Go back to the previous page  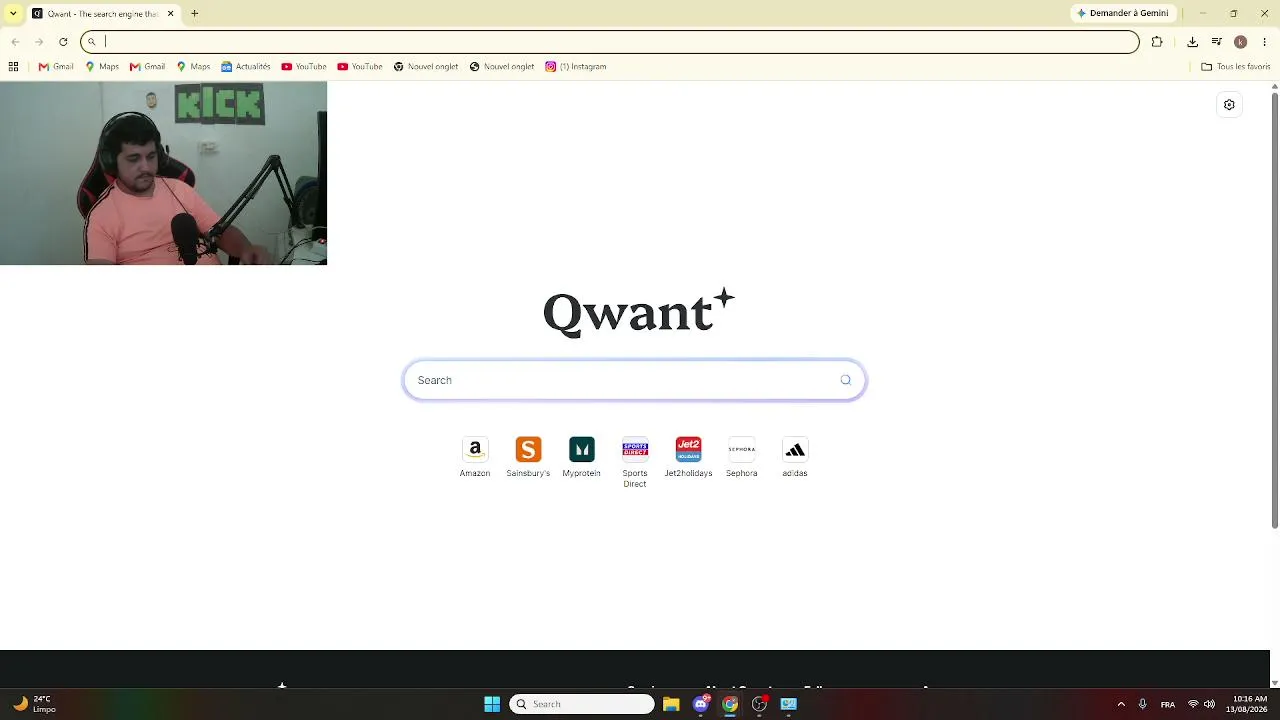15,42
